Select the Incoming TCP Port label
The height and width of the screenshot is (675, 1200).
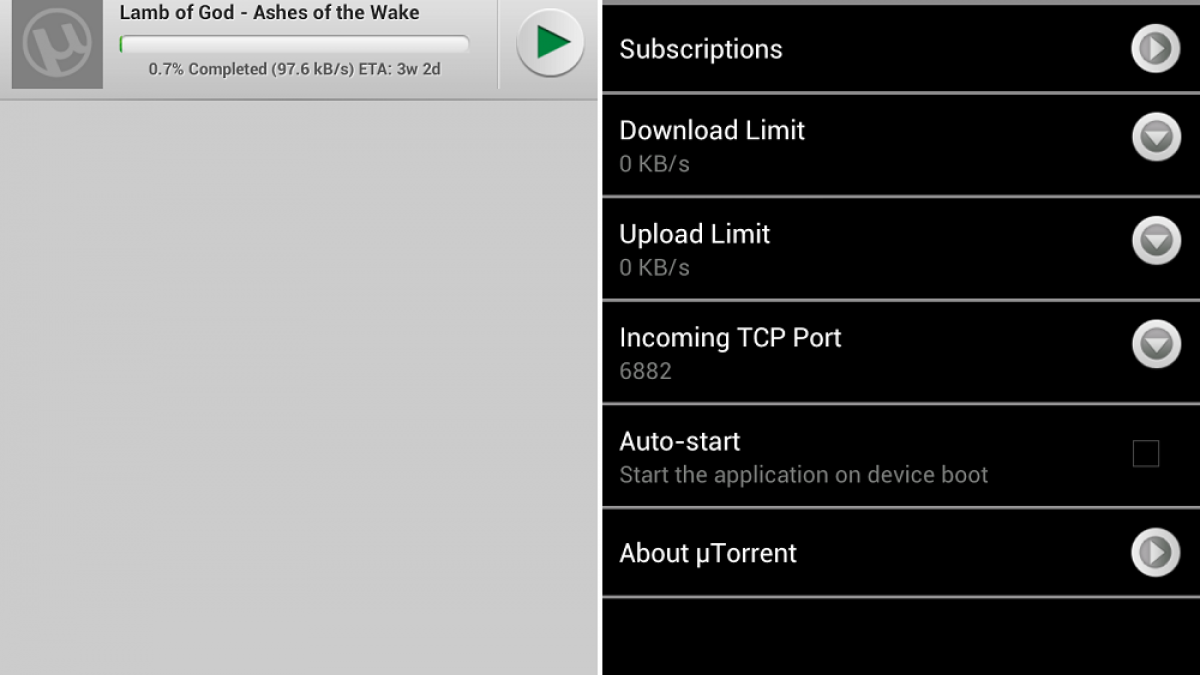click(730, 338)
